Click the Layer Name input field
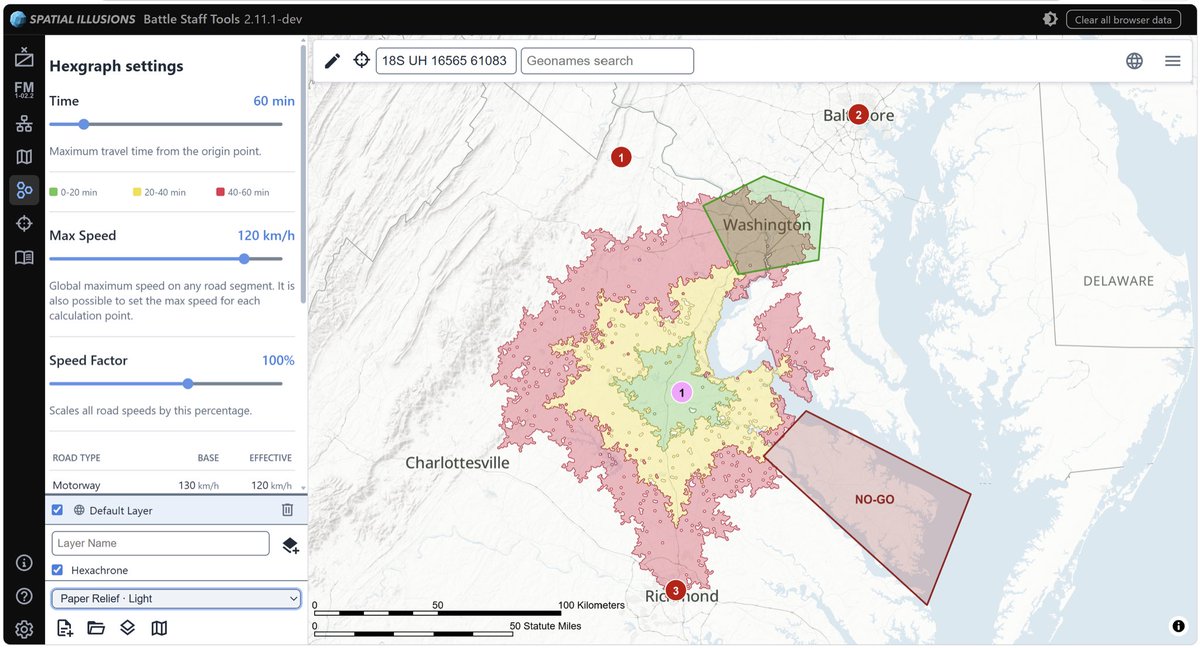The height and width of the screenshot is (648, 1200). tap(161, 543)
